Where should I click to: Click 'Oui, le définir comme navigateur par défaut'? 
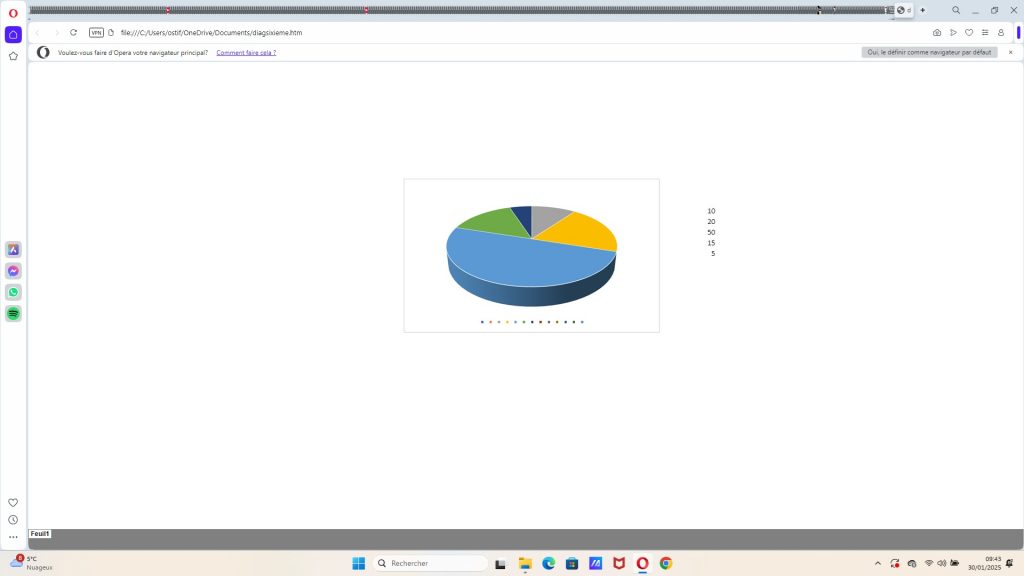pyautogui.click(x=929, y=52)
